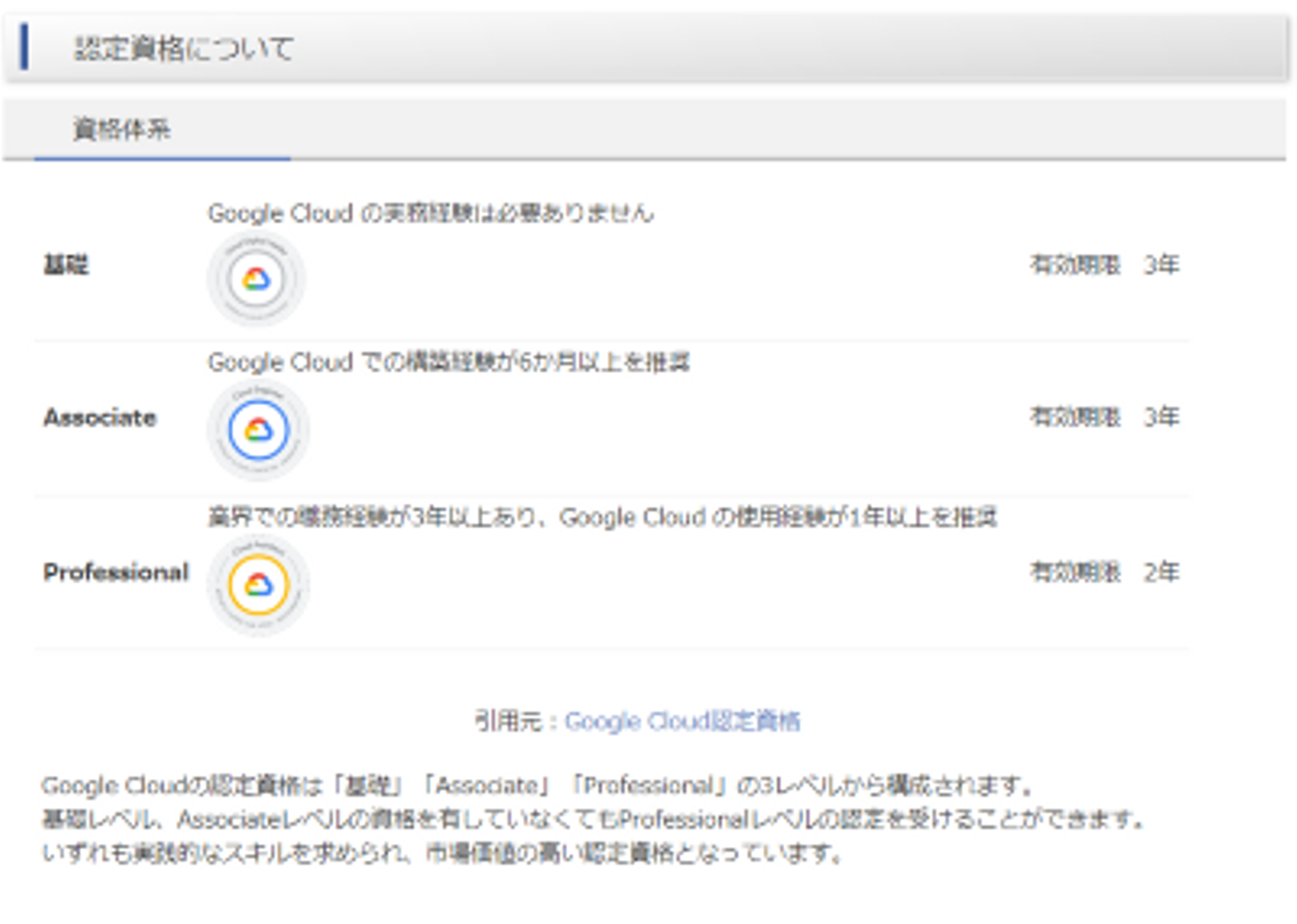Screen dimensions: 1297x924
Task: Click the Professional level label
Action: 116,573
